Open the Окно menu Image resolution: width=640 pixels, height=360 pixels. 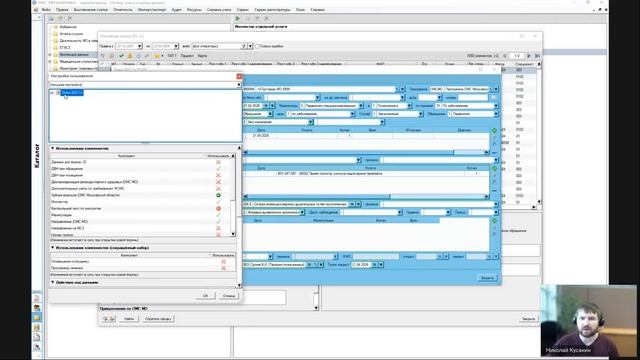pyautogui.click(x=300, y=9)
